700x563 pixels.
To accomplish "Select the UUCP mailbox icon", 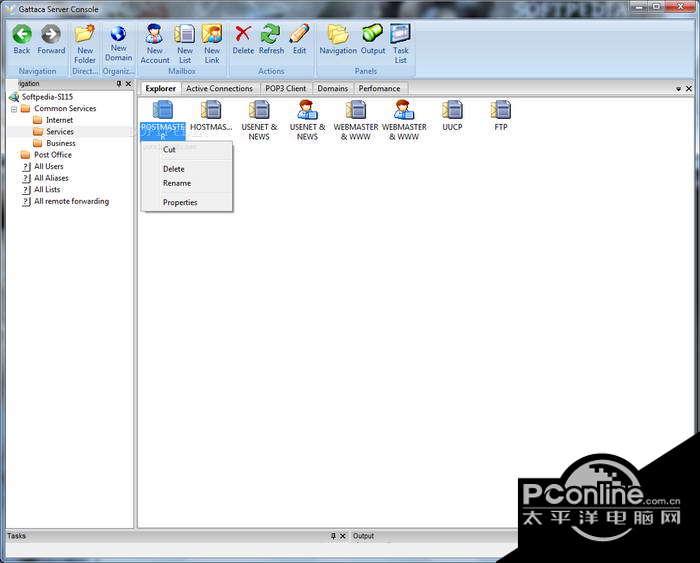I will (452, 109).
